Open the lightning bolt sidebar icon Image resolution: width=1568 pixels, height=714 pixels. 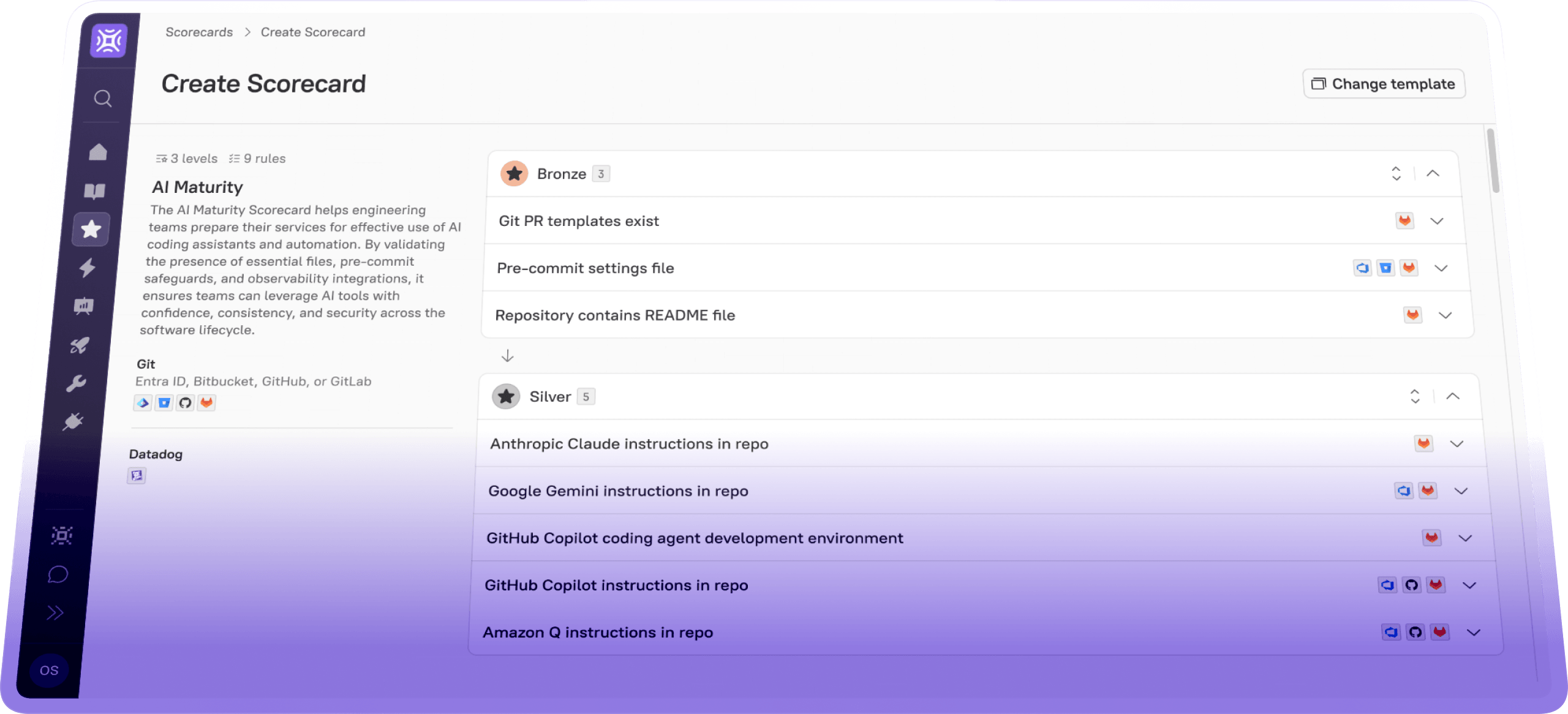88,268
